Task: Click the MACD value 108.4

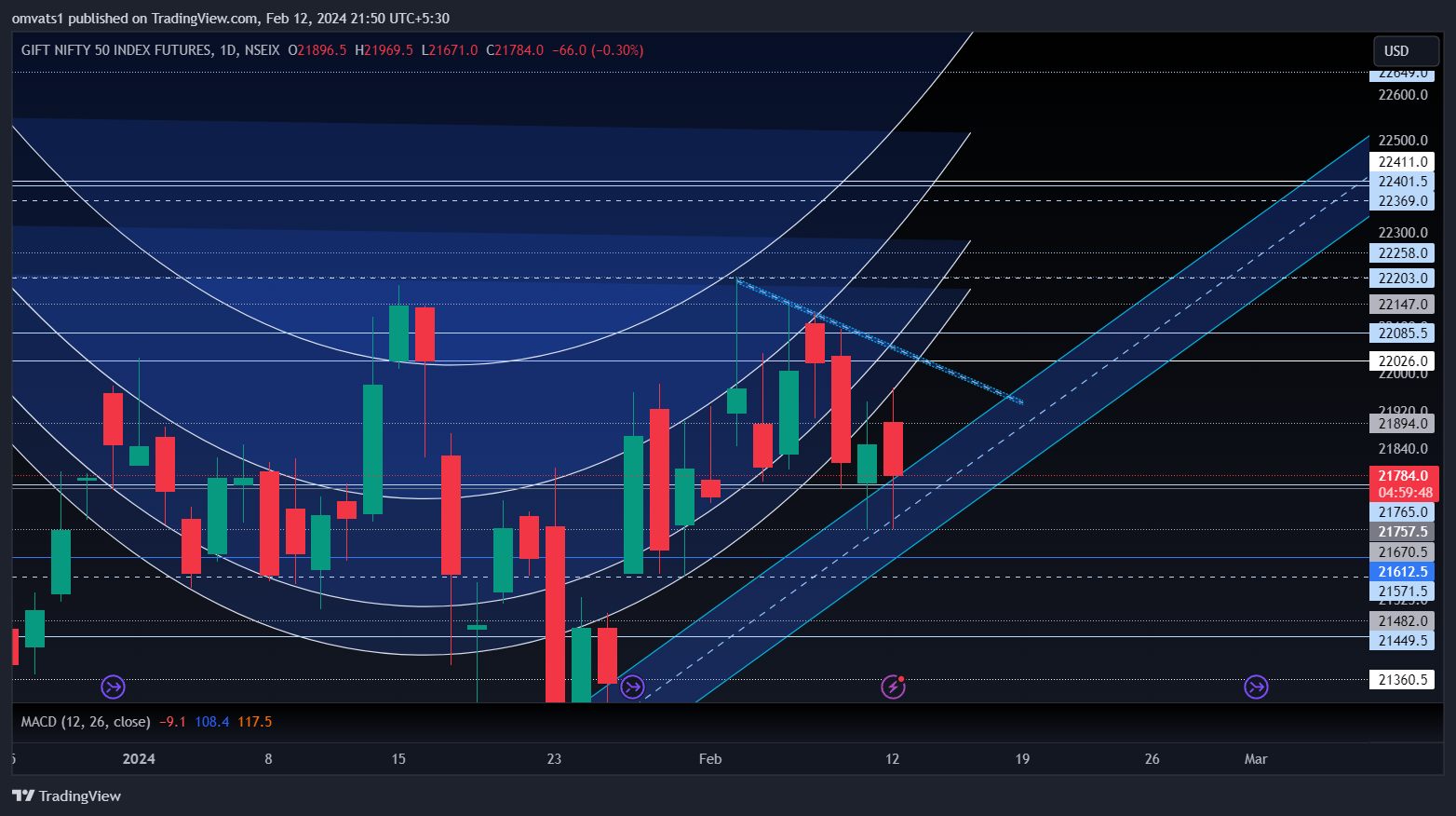Action: coord(211,722)
